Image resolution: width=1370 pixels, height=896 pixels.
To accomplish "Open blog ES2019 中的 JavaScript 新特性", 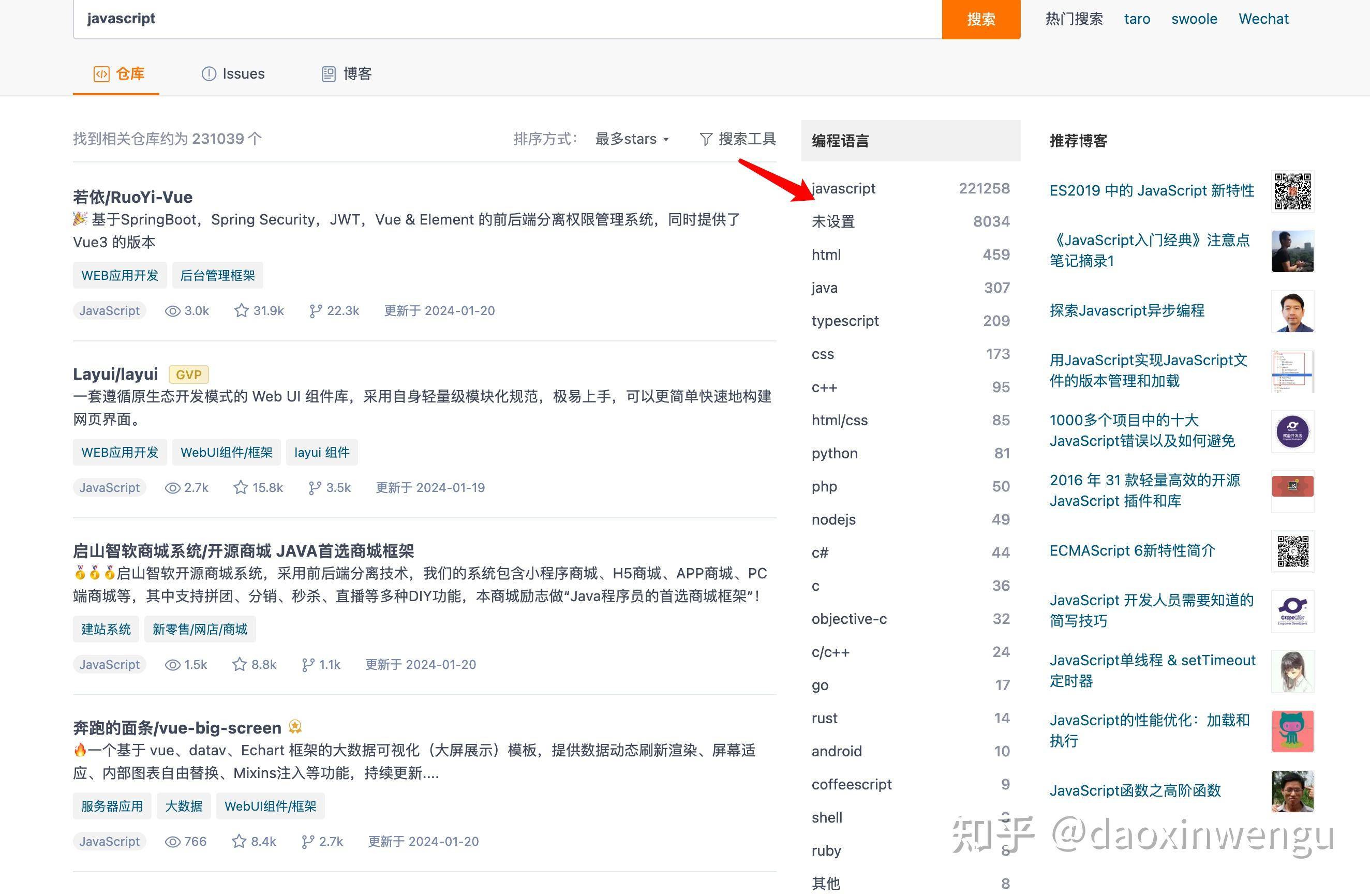I will 1151,190.
